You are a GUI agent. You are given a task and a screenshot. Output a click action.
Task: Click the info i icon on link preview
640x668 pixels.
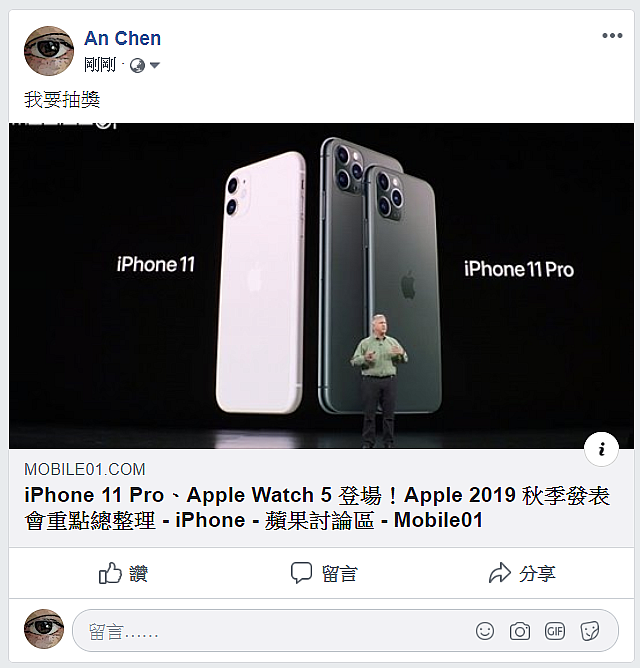[x=602, y=449]
